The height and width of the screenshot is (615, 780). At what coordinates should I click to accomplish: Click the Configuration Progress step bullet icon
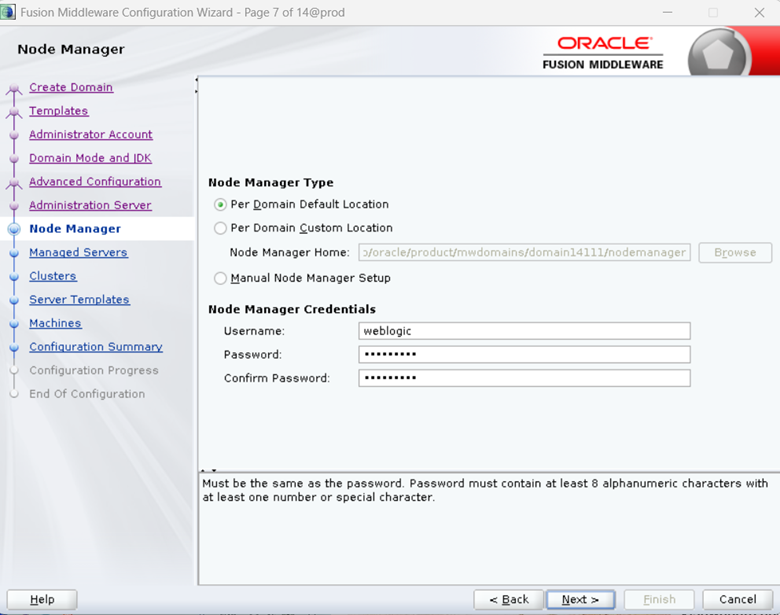(x=14, y=371)
